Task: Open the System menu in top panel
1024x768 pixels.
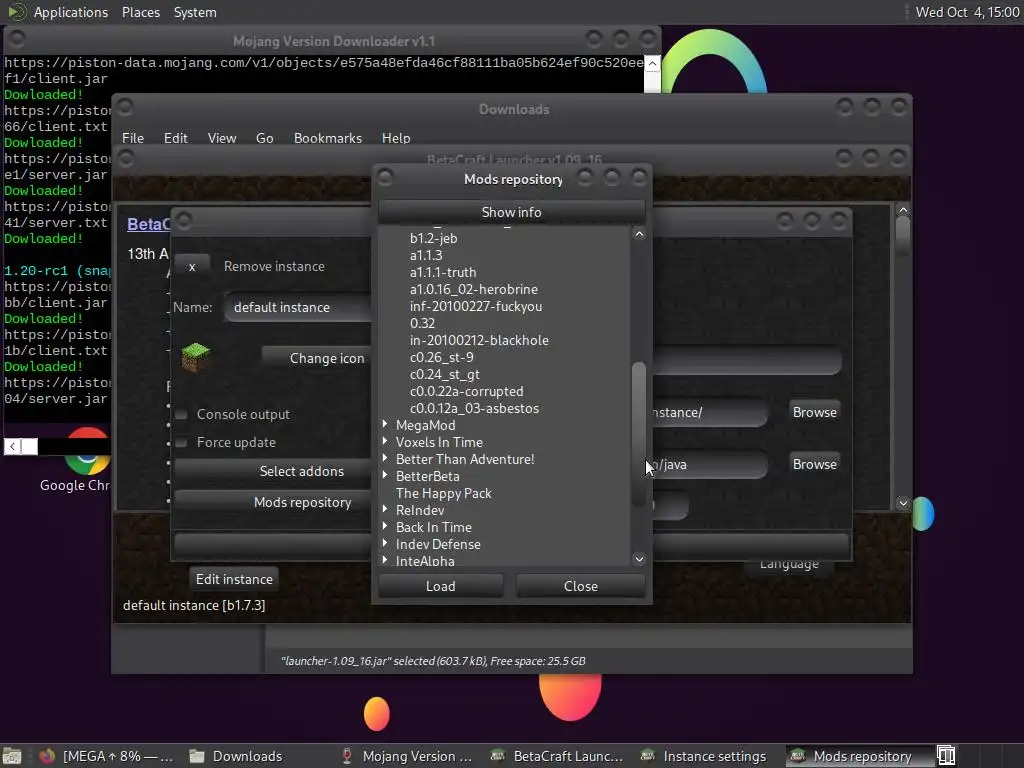Action: [x=195, y=12]
